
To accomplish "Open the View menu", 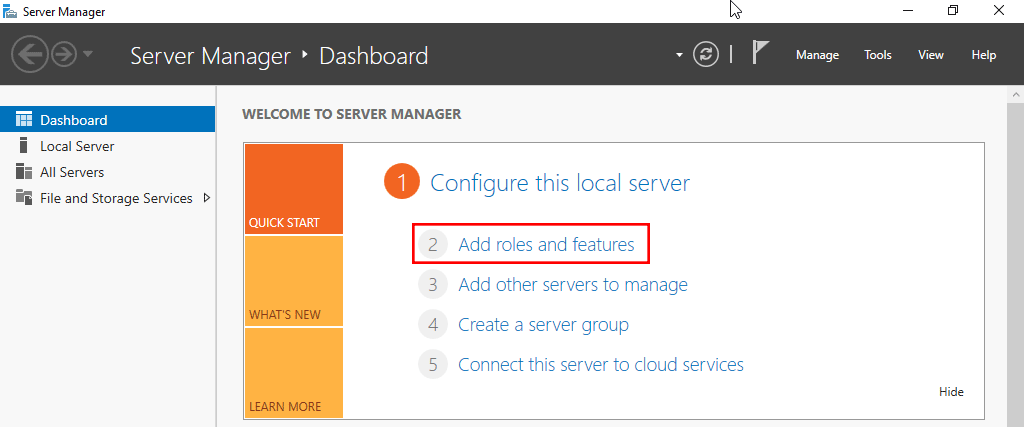I will [x=930, y=55].
